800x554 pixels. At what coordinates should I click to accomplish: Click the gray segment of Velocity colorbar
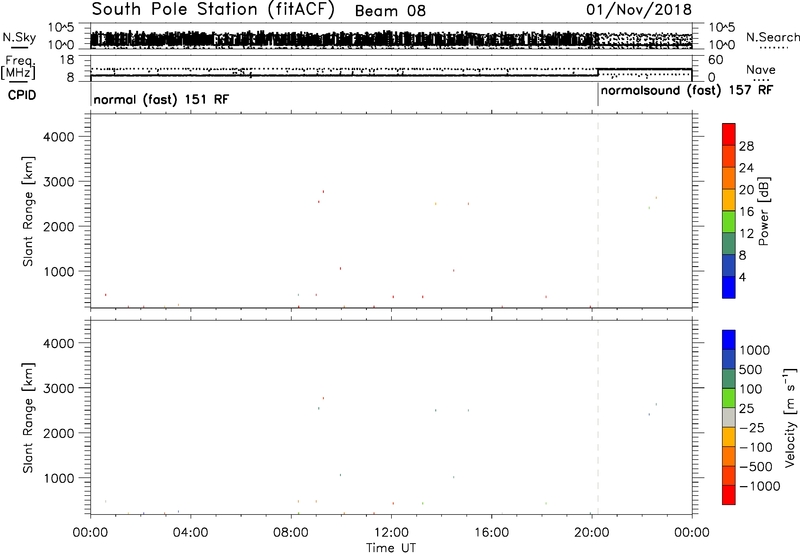coord(729,418)
